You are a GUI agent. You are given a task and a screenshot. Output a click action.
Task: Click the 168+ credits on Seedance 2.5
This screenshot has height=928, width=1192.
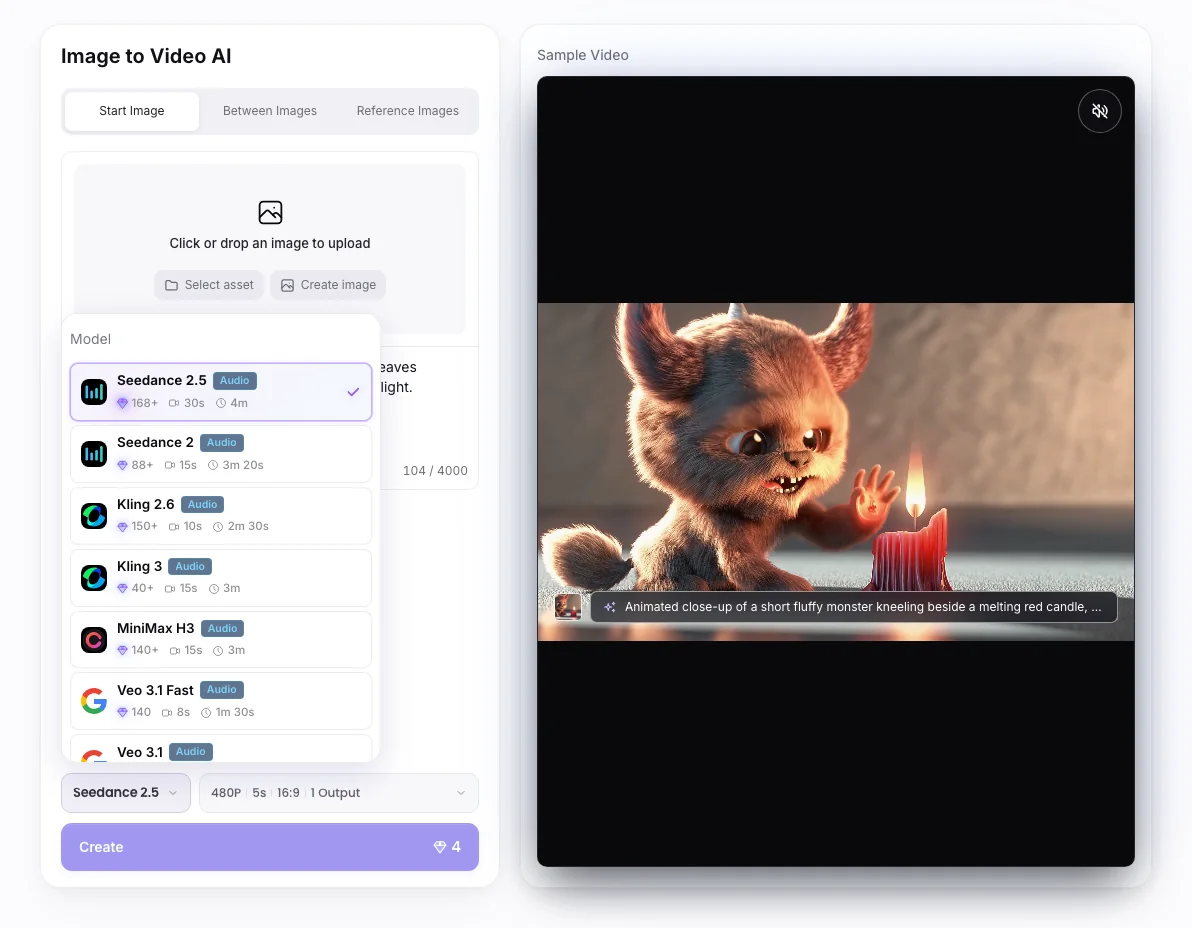[144, 404]
